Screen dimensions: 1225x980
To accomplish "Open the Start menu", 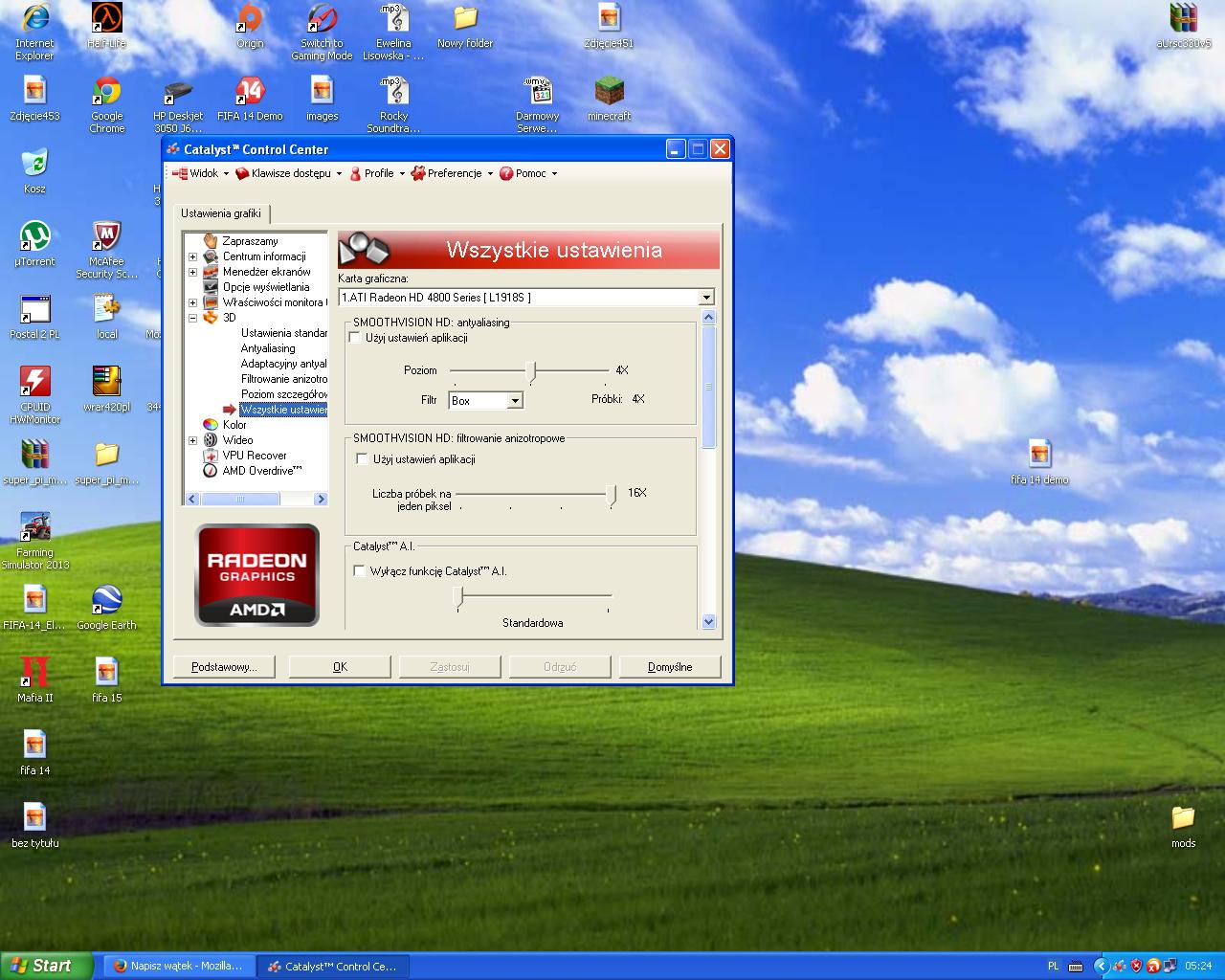I will click(47, 966).
